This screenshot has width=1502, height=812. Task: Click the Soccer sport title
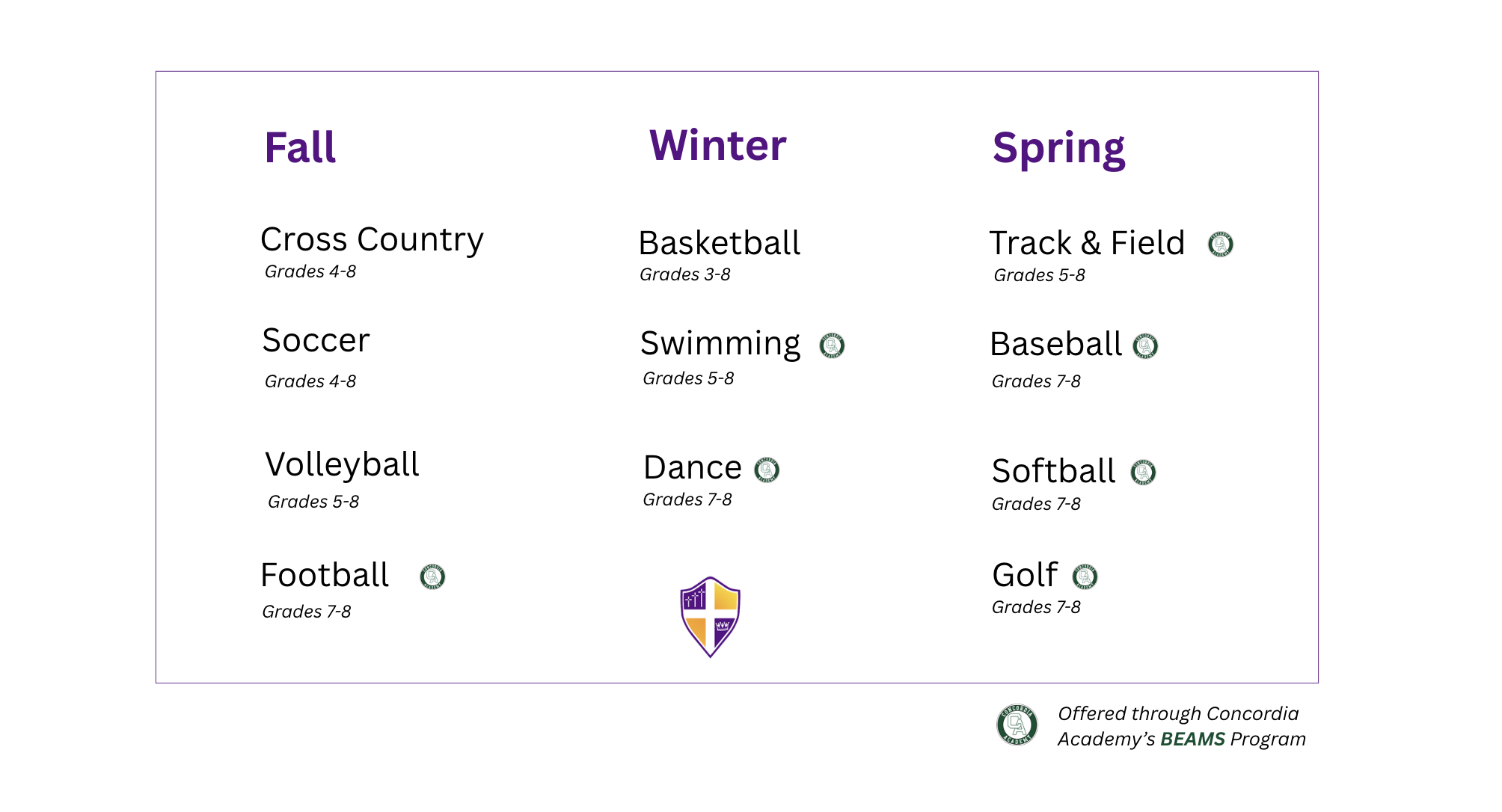[316, 340]
